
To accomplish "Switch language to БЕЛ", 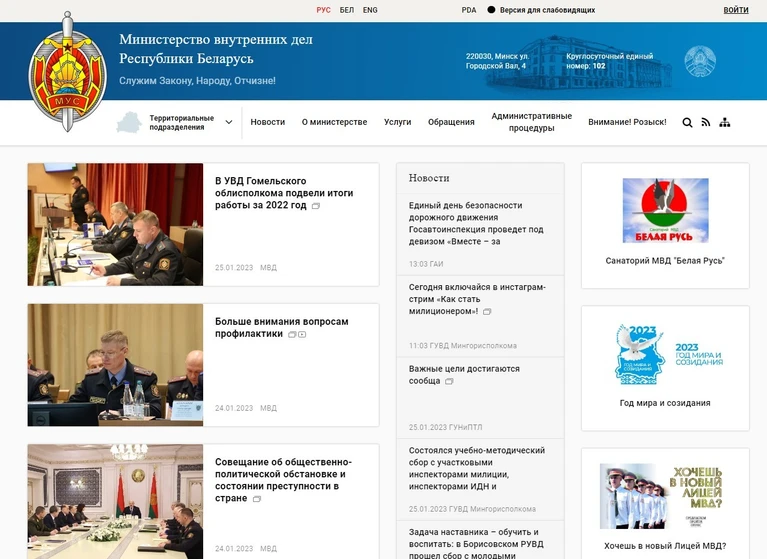I will click(346, 10).
